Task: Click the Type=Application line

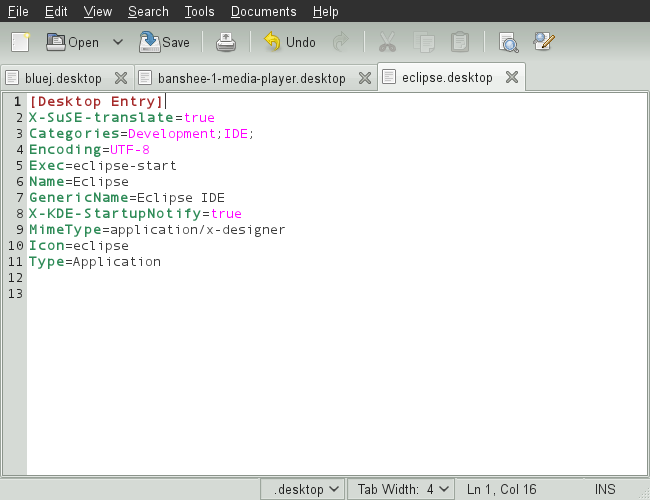Action: [95, 262]
